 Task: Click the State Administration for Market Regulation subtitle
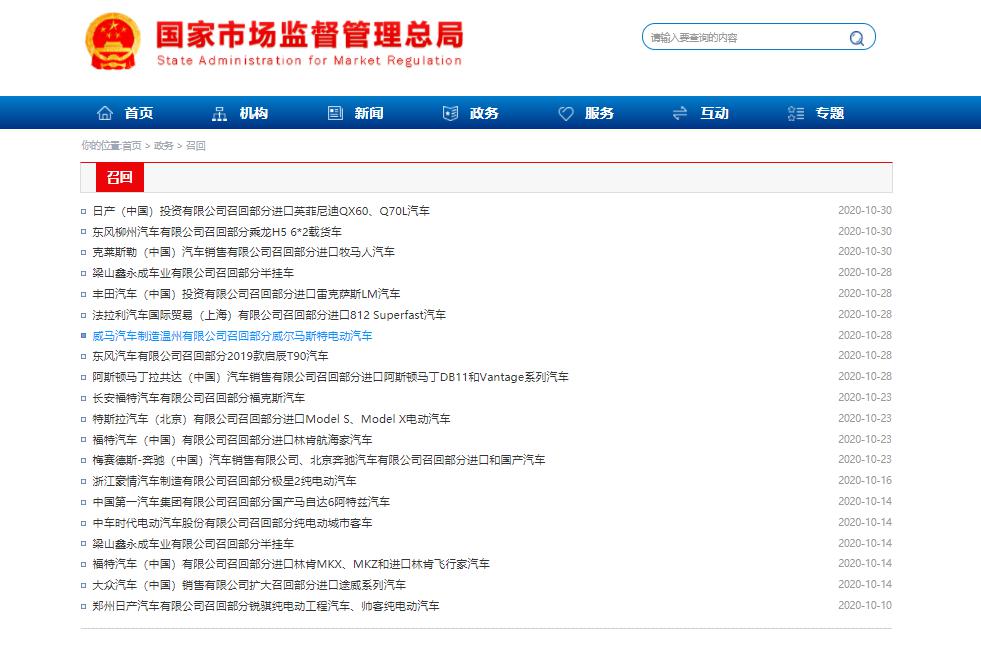click(310, 61)
